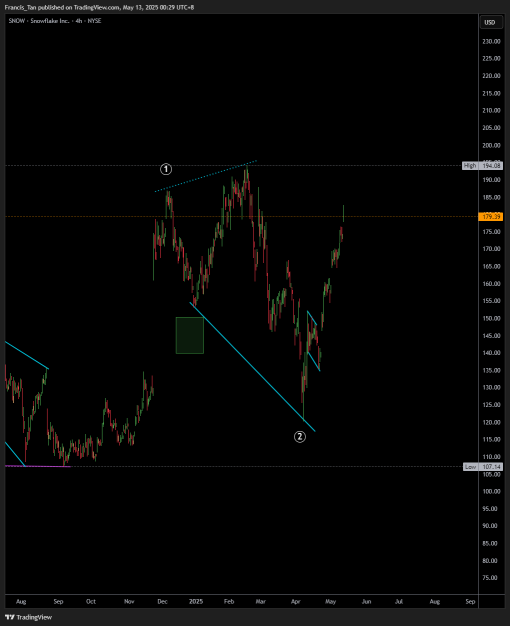Click the Jul label on time axis
Viewport: 510px width, 626px height.
[x=399, y=601]
